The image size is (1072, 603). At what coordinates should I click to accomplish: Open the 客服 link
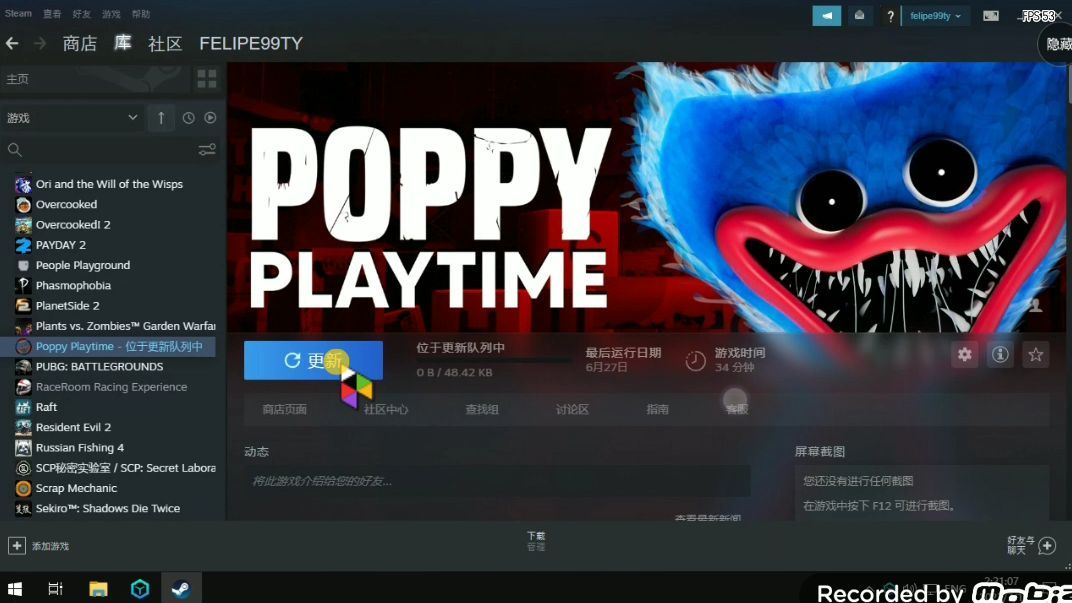(x=737, y=410)
